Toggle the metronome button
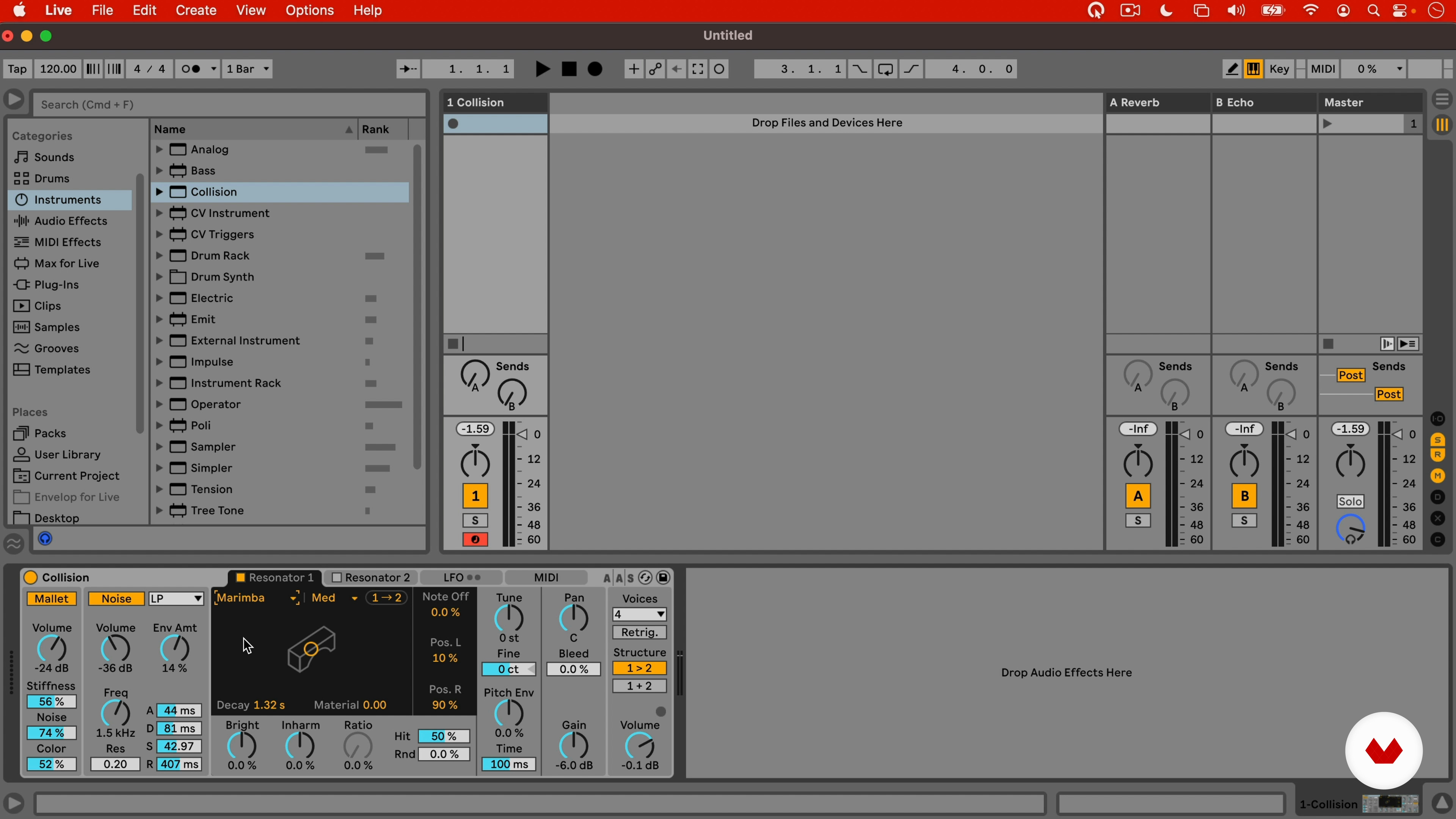This screenshot has width=1456, height=819. pyautogui.click(x=198, y=69)
